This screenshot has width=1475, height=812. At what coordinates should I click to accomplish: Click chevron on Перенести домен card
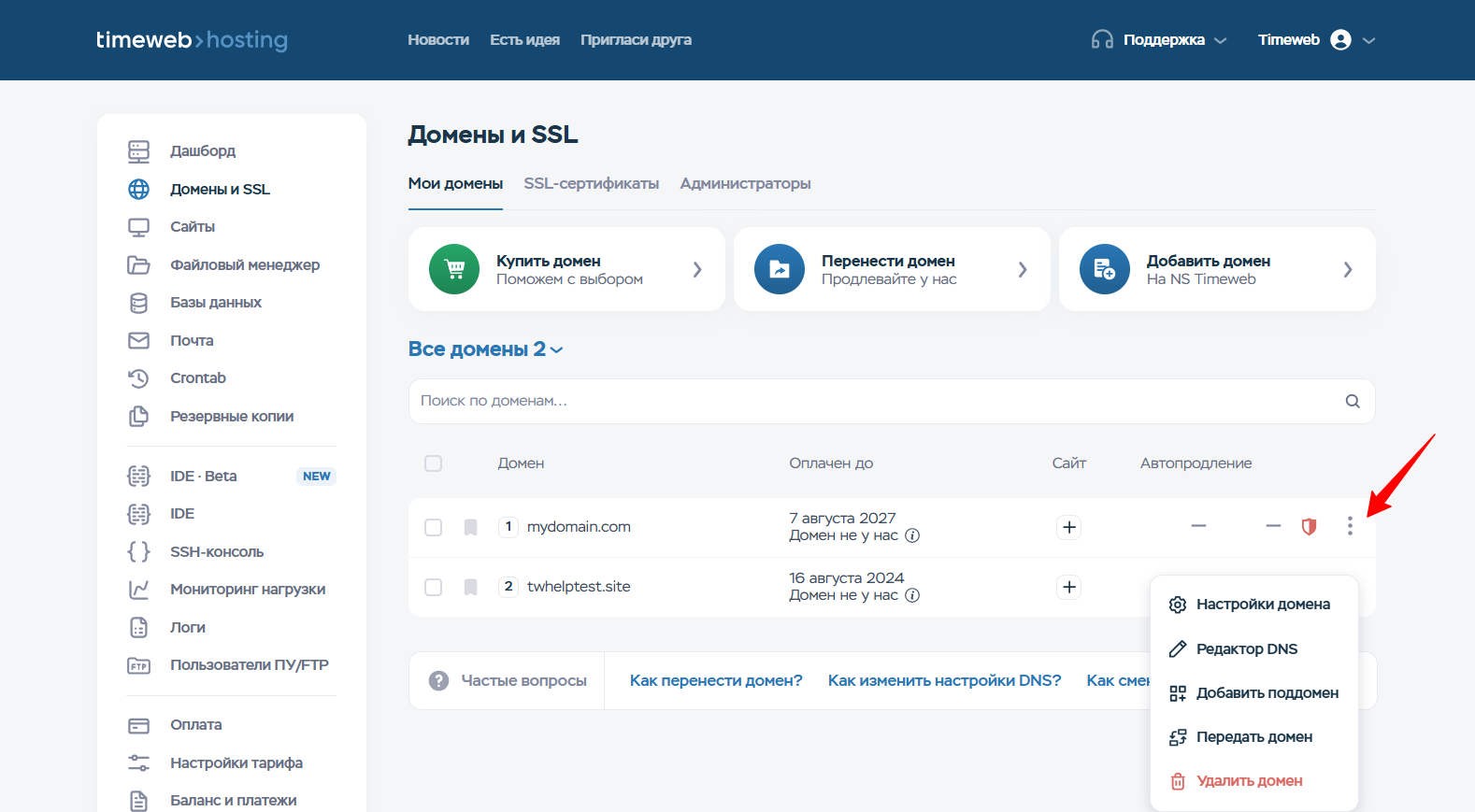[1023, 269]
